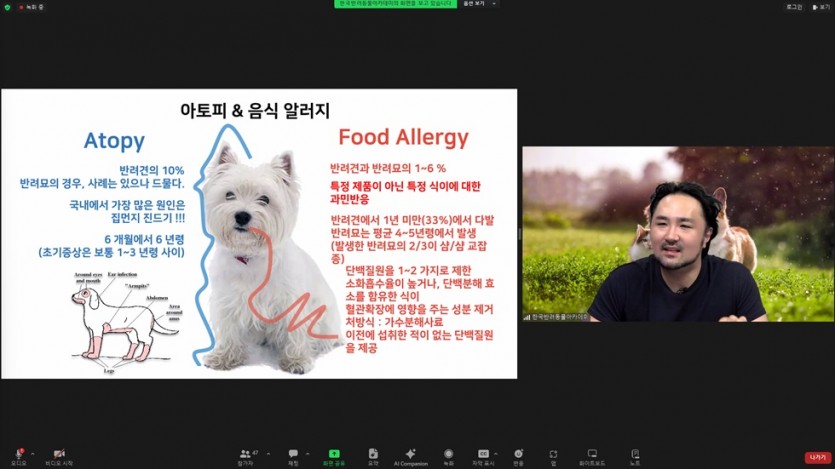Click the red Leave meeting button

tap(817, 457)
